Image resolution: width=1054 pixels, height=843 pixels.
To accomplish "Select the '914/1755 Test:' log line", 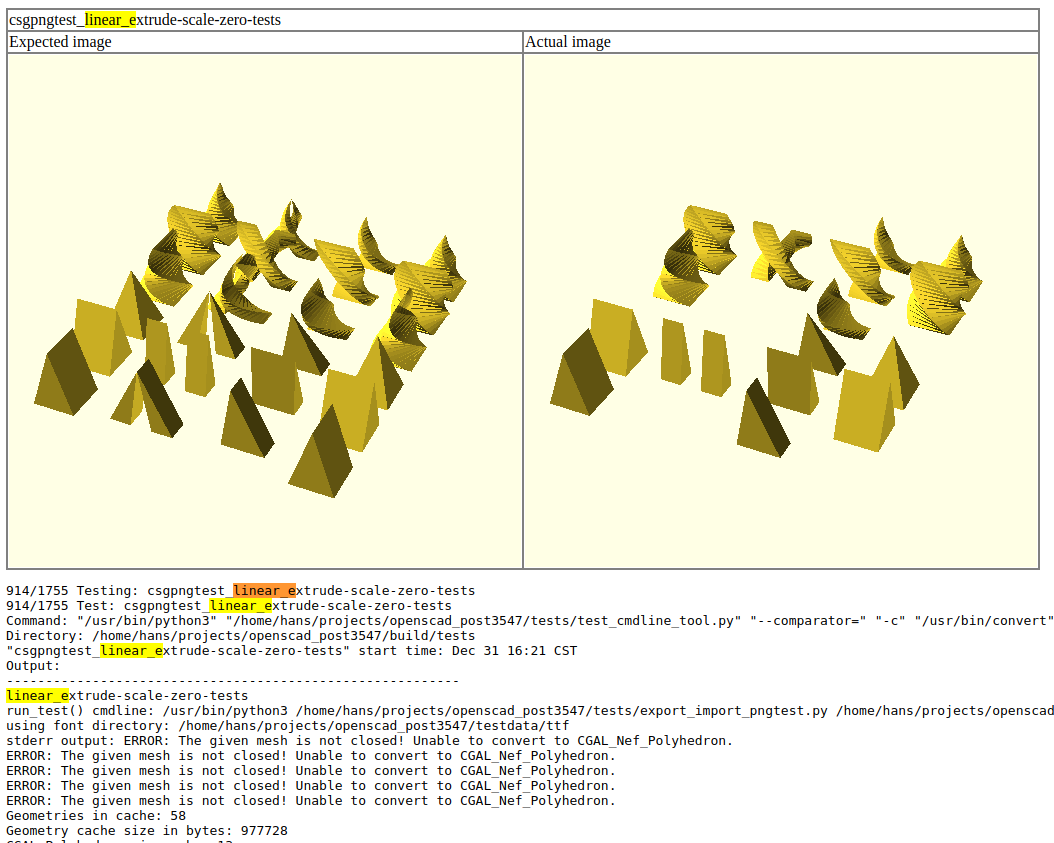I will point(229,606).
